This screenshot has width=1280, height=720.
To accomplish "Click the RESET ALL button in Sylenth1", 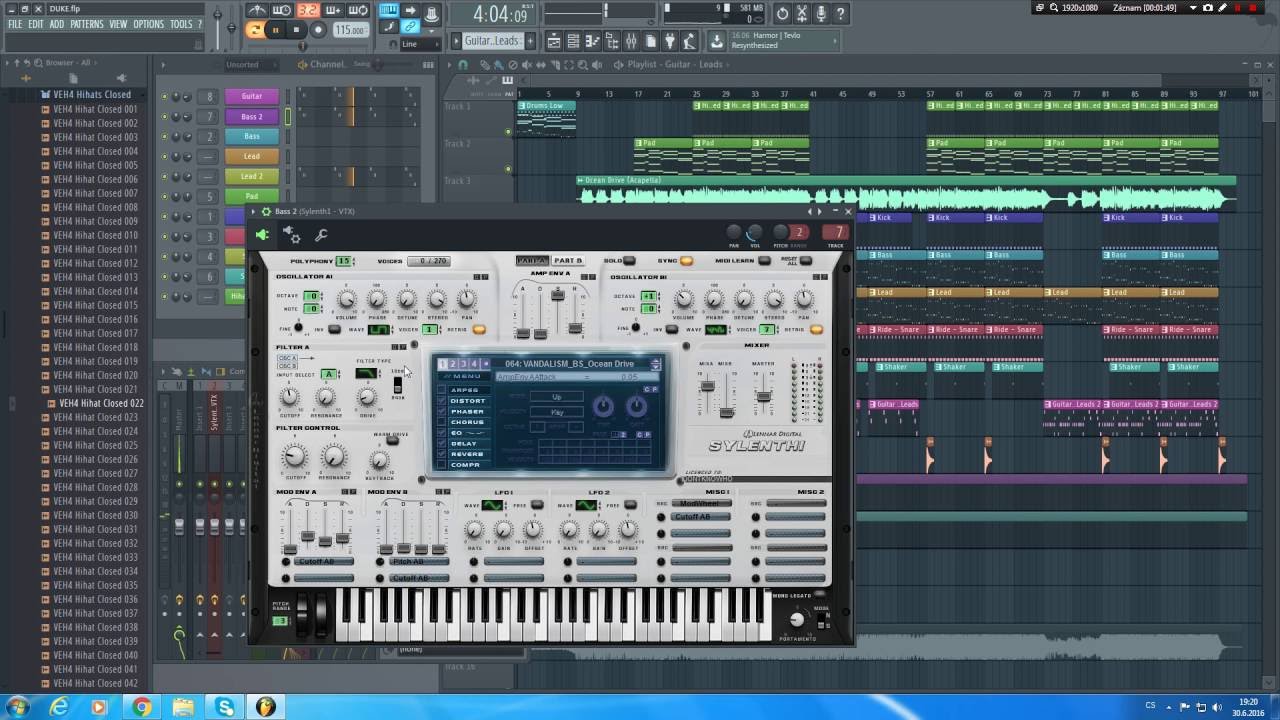I will click(x=806, y=261).
